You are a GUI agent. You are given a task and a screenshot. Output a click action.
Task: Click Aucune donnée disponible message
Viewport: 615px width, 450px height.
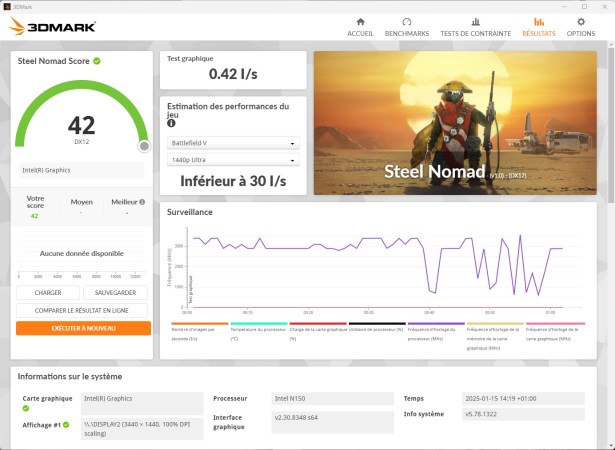pos(82,253)
